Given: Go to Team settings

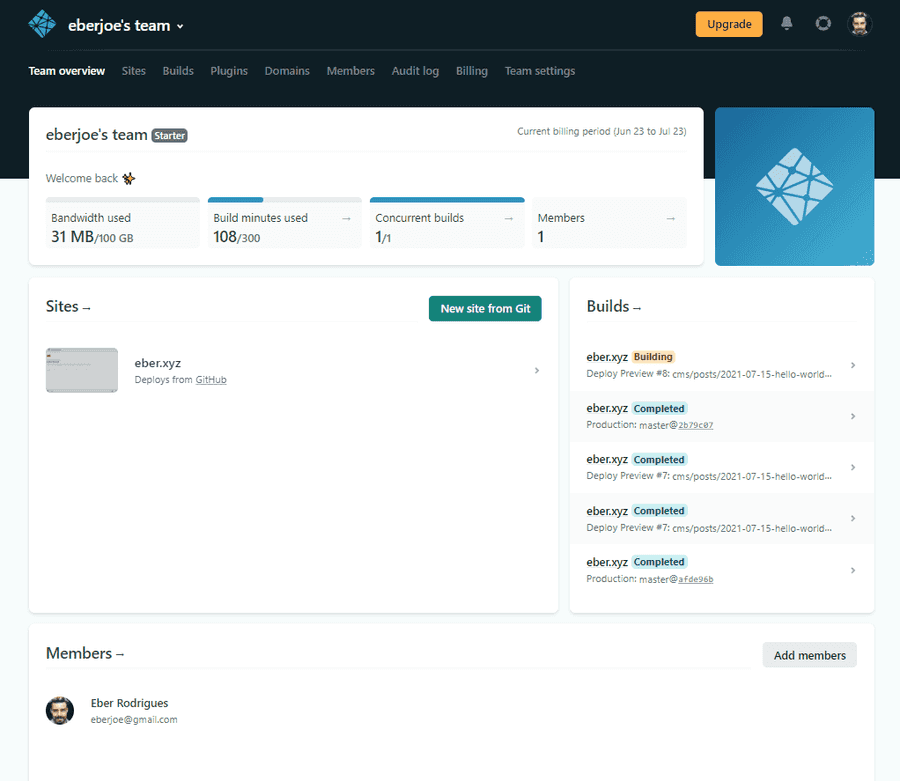Looking at the screenshot, I should pos(539,71).
